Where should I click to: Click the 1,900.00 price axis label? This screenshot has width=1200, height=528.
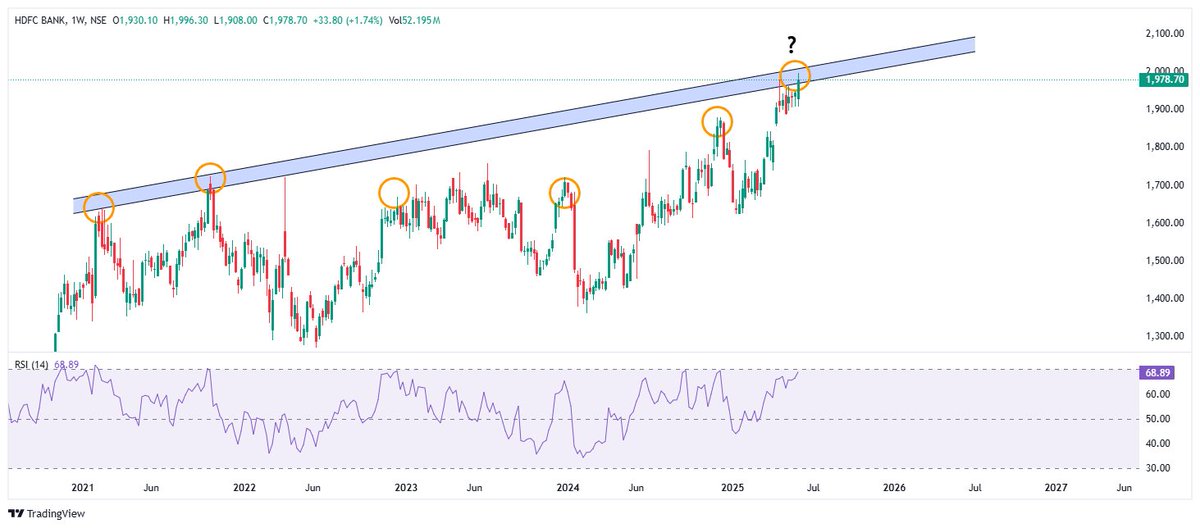(1164, 109)
